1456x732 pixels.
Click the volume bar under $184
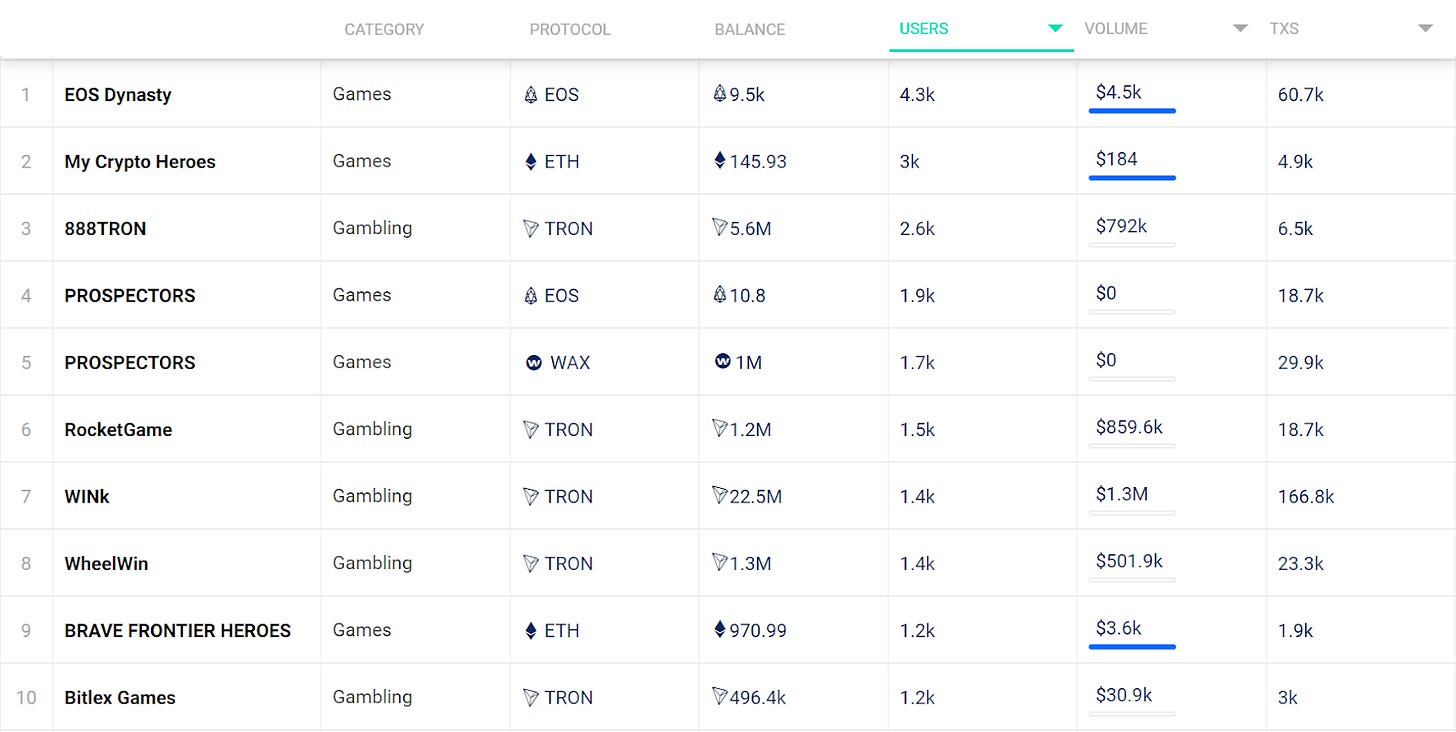click(x=1132, y=178)
